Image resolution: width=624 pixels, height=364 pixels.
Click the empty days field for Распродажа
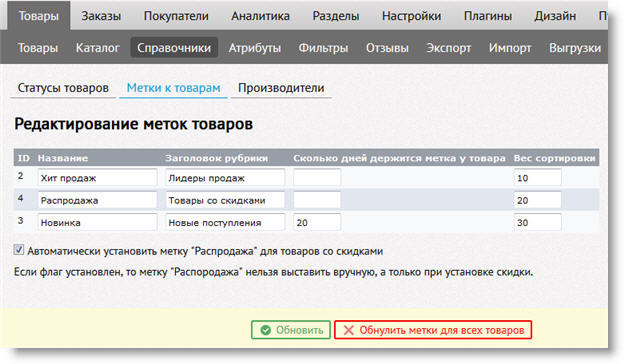click(317, 200)
